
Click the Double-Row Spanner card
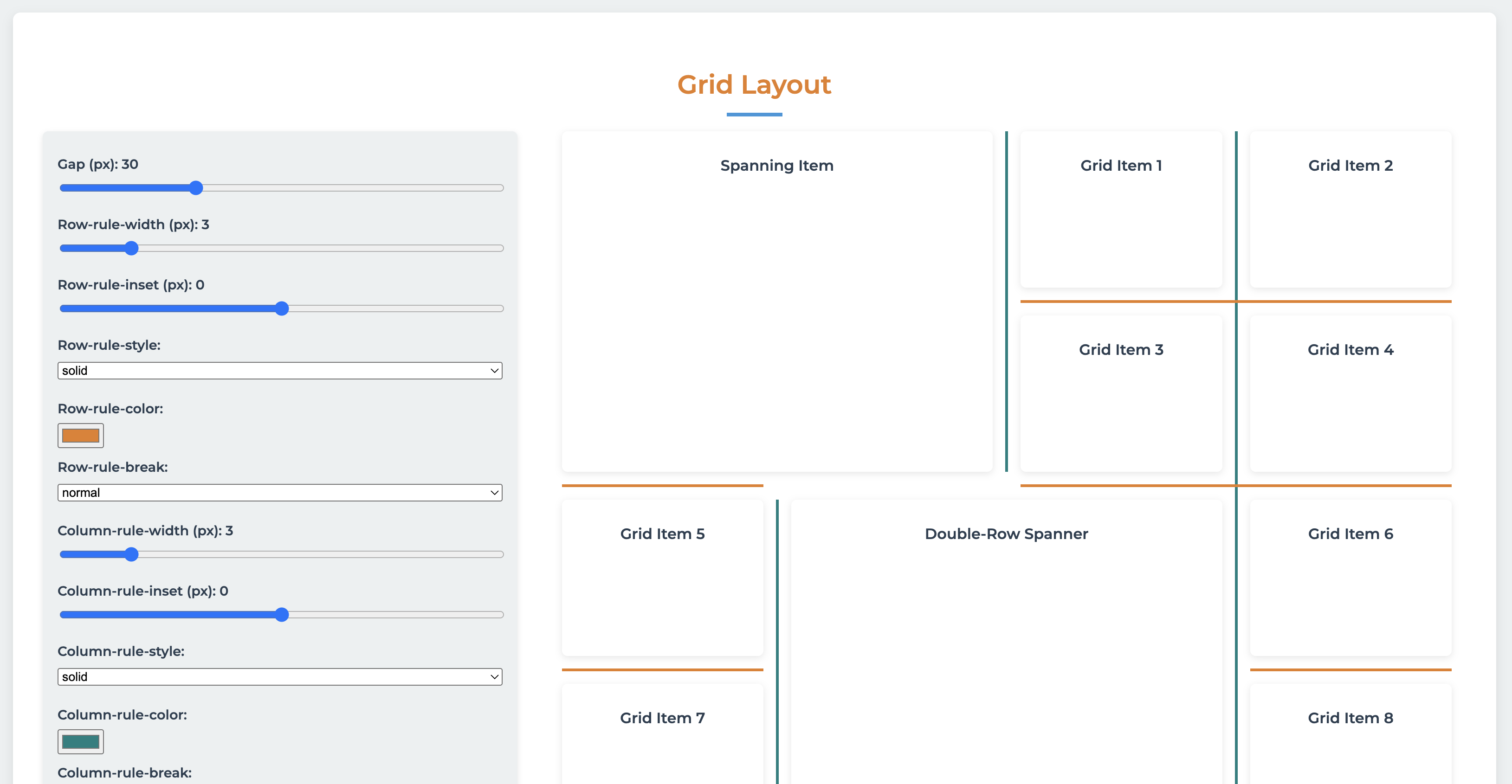pos(1007,642)
